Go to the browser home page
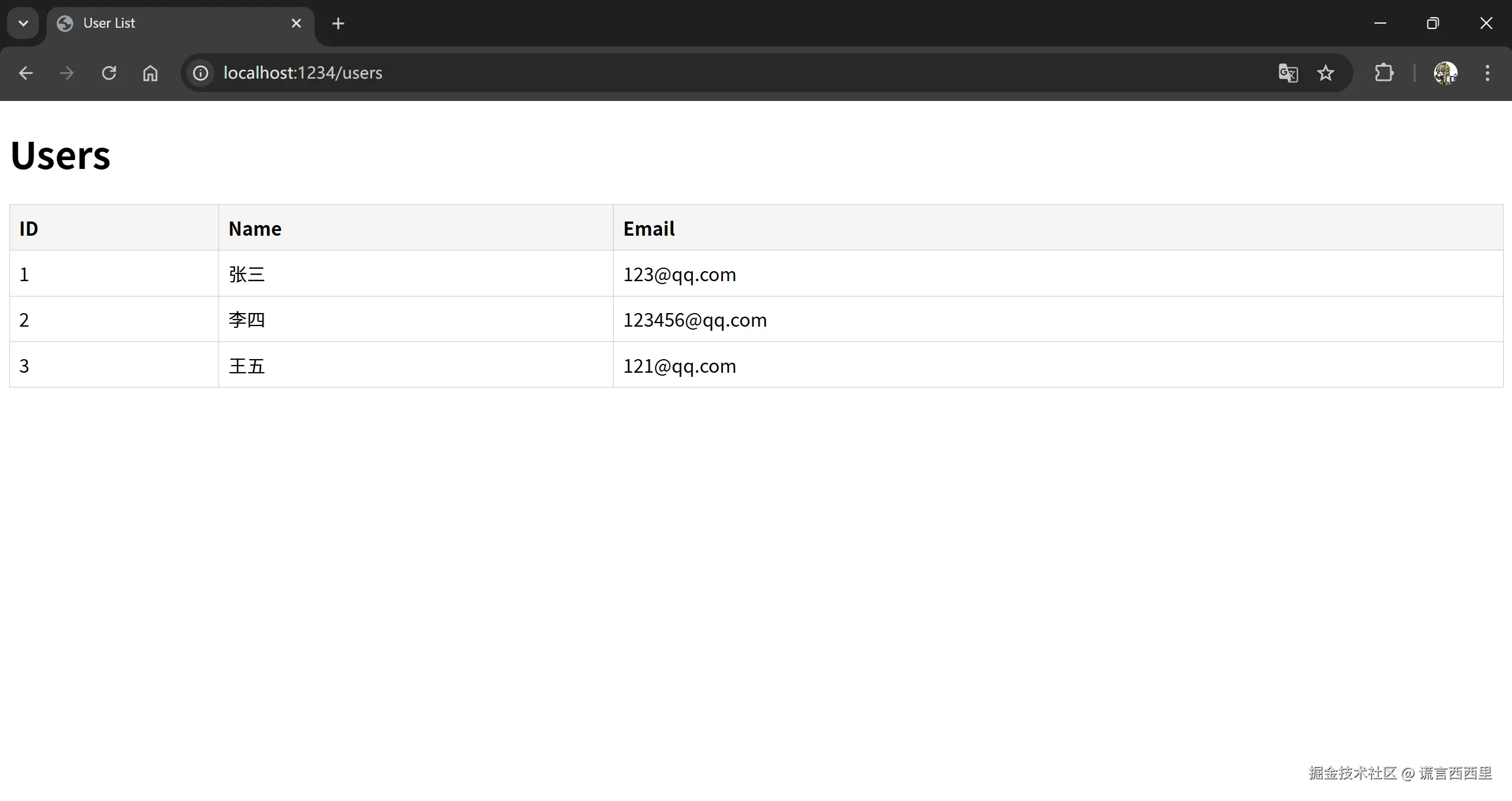Image resolution: width=1512 pixels, height=801 pixels. [150, 73]
